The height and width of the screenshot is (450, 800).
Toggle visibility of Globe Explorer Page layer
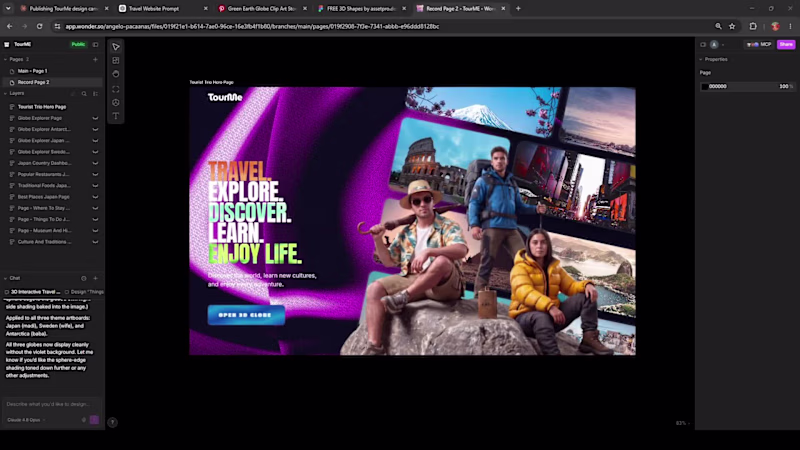tap(95, 118)
